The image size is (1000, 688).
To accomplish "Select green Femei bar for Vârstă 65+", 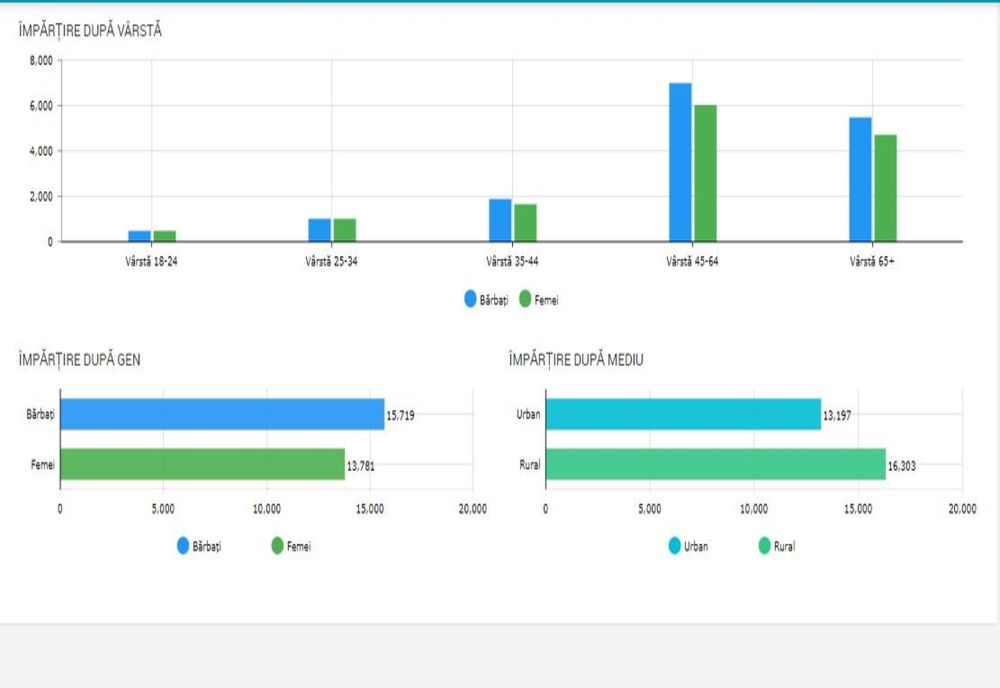I will point(885,188).
